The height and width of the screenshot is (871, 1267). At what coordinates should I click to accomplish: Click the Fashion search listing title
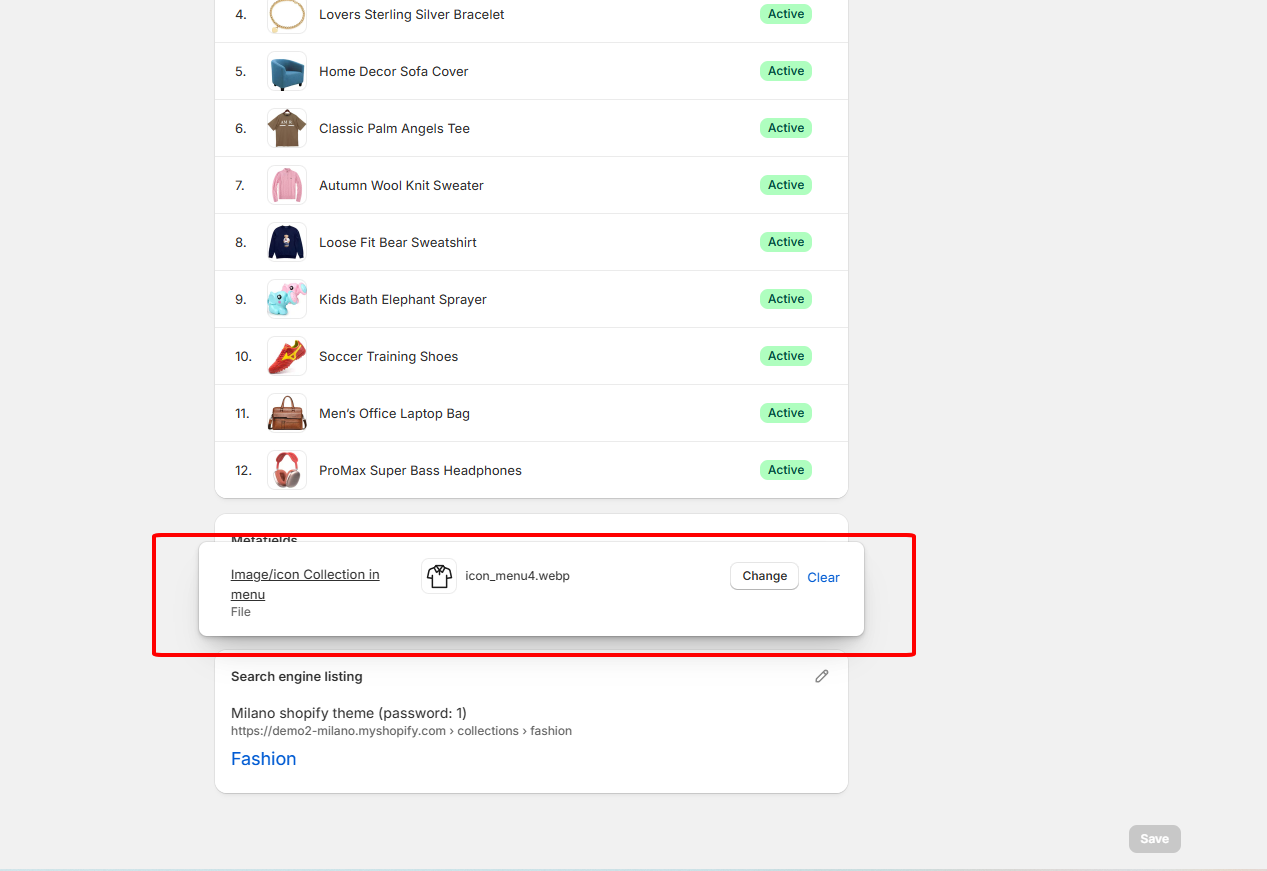pos(264,759)
